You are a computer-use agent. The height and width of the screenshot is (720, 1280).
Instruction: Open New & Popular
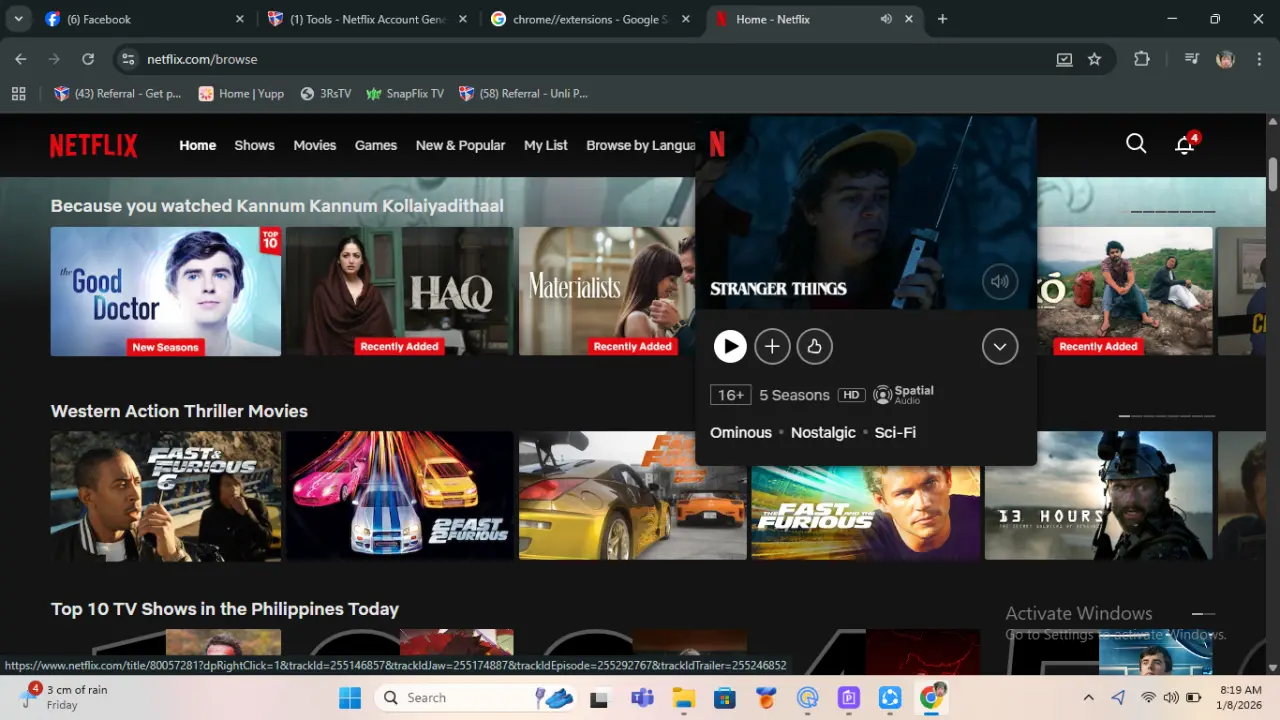(x=461, y=145)
